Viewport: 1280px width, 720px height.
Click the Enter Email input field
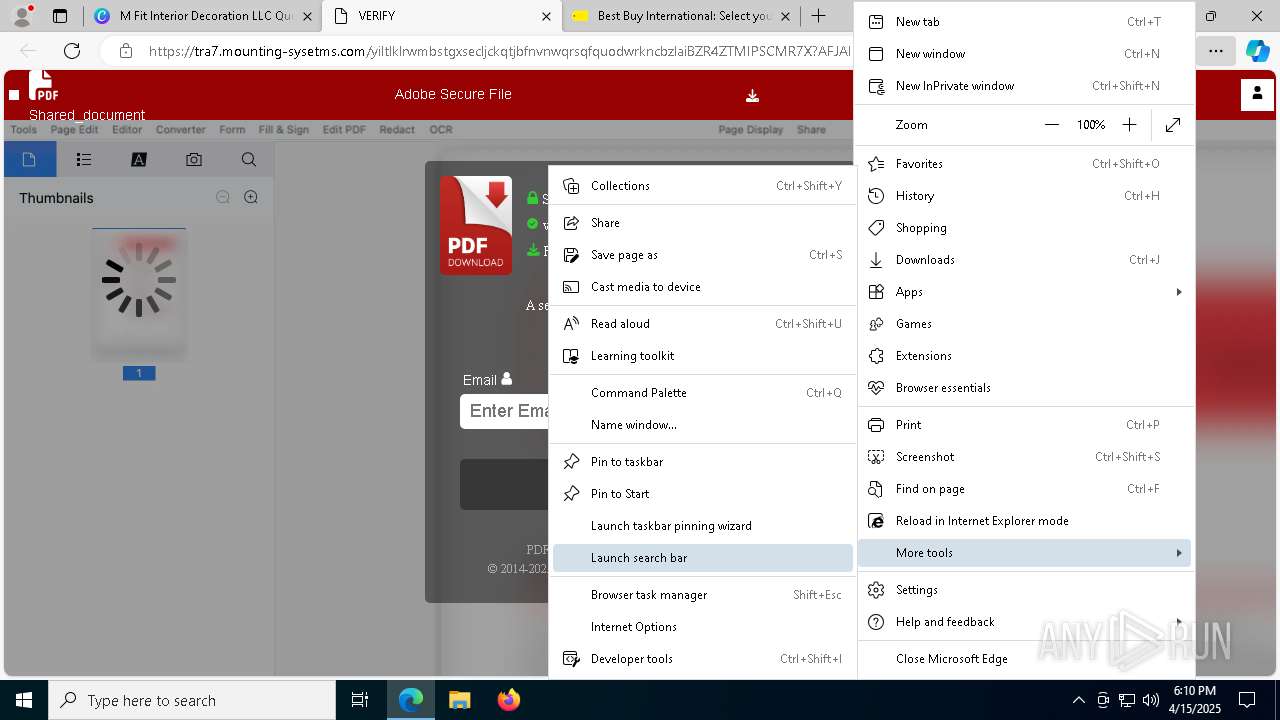(x=505, y=411)
